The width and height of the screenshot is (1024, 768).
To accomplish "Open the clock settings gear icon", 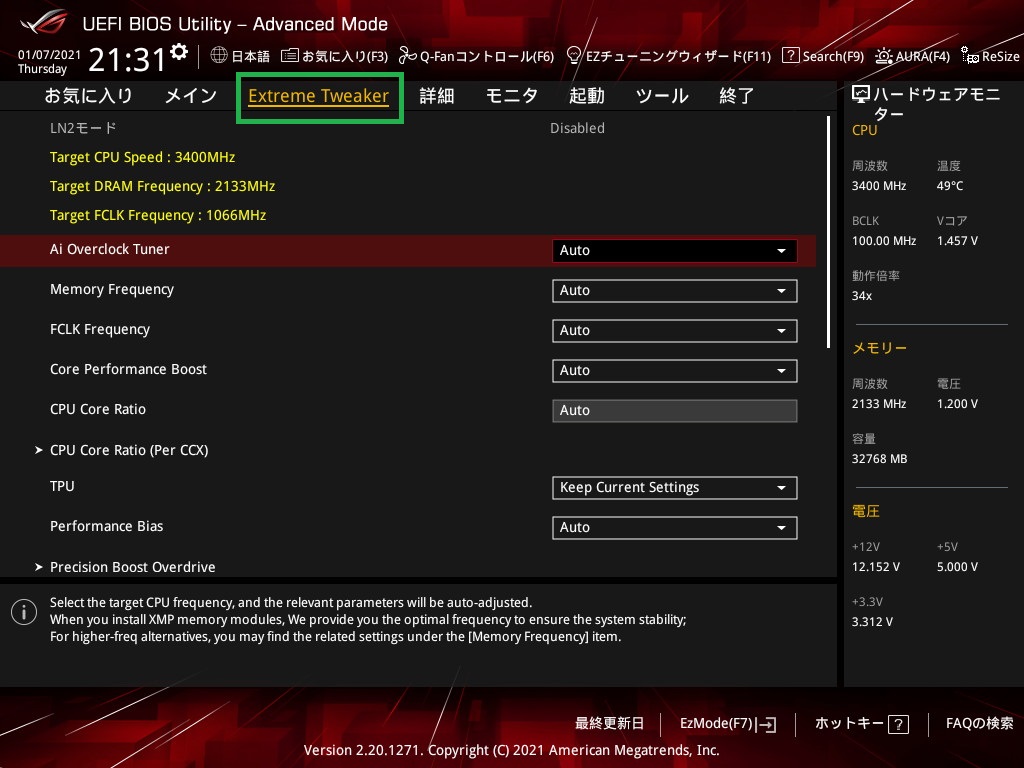I will pos(179,51).
